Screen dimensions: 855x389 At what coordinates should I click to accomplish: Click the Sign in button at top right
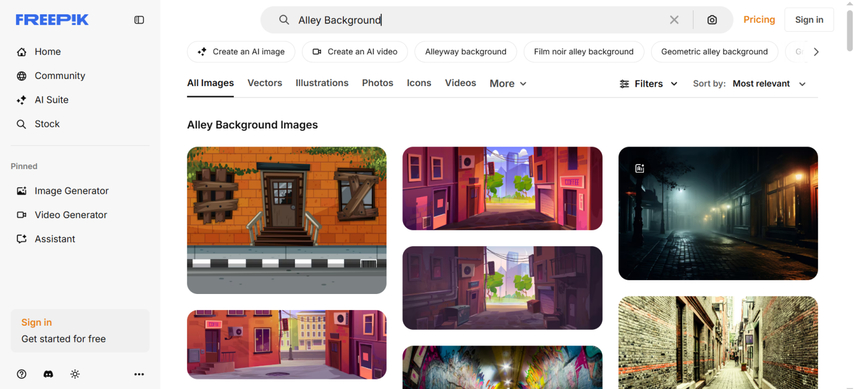click(809, 20)
